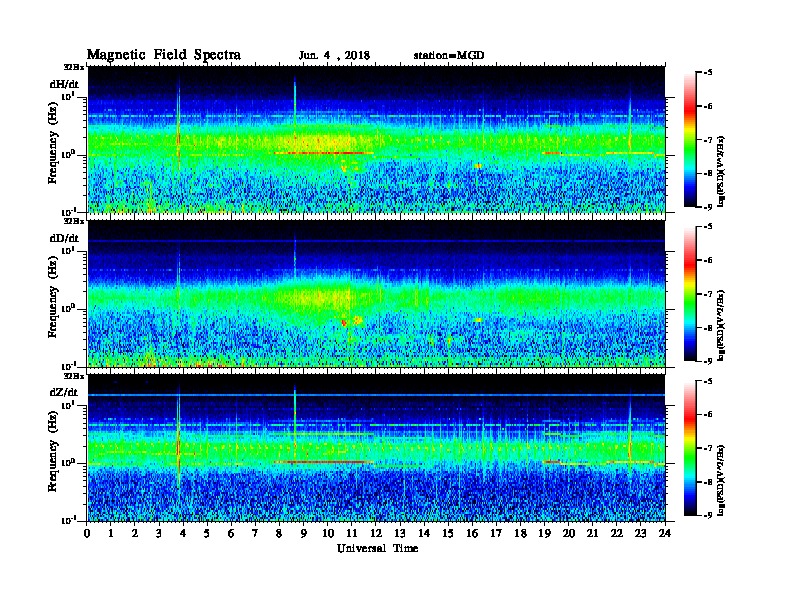Click the dH/dt panel color scale bar
Image resolution: width=792 pixels, height=612 pixels.
point(690,140)
